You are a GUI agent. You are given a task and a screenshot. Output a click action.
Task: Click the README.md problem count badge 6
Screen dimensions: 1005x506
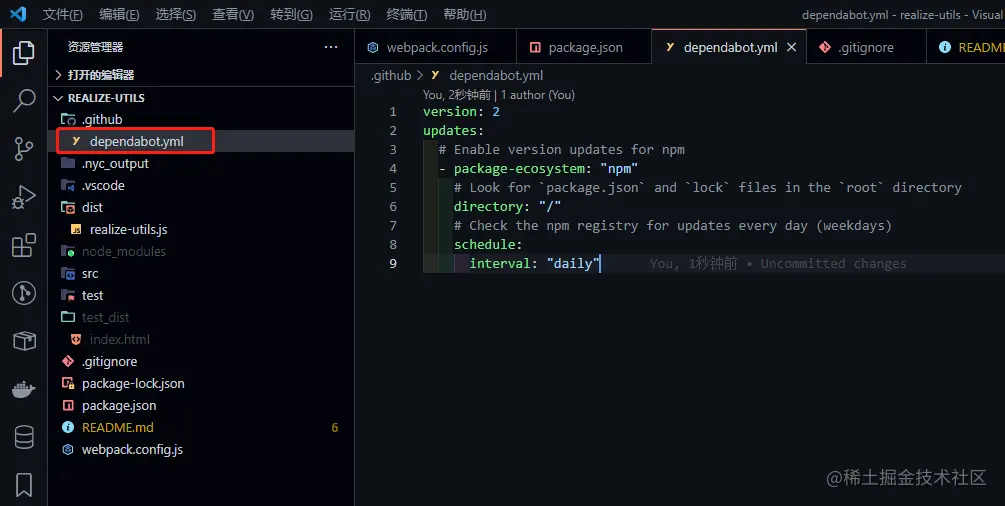(x=335, y=428)
